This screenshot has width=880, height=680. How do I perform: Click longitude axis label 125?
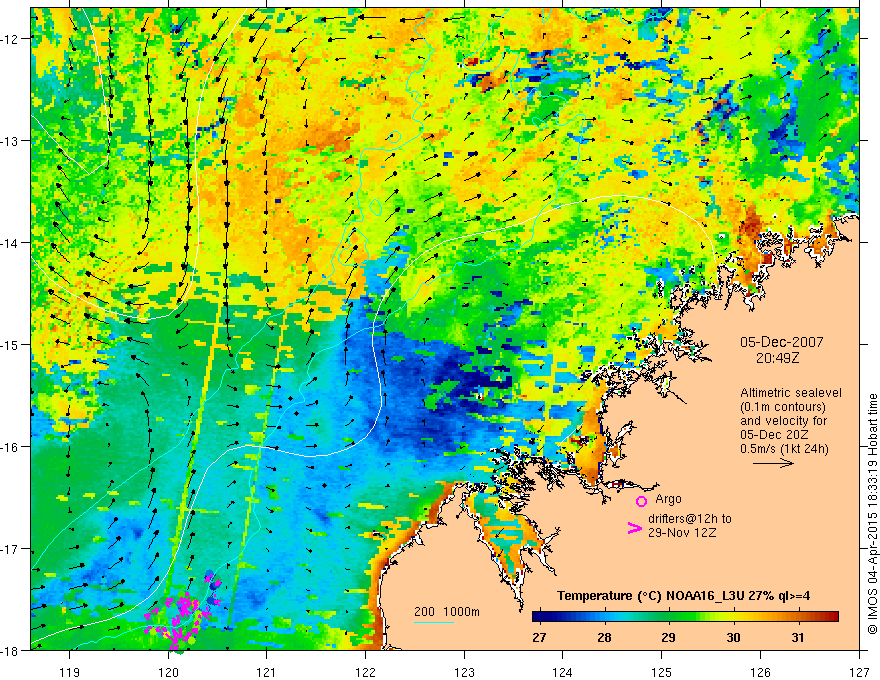coord(662,672)
